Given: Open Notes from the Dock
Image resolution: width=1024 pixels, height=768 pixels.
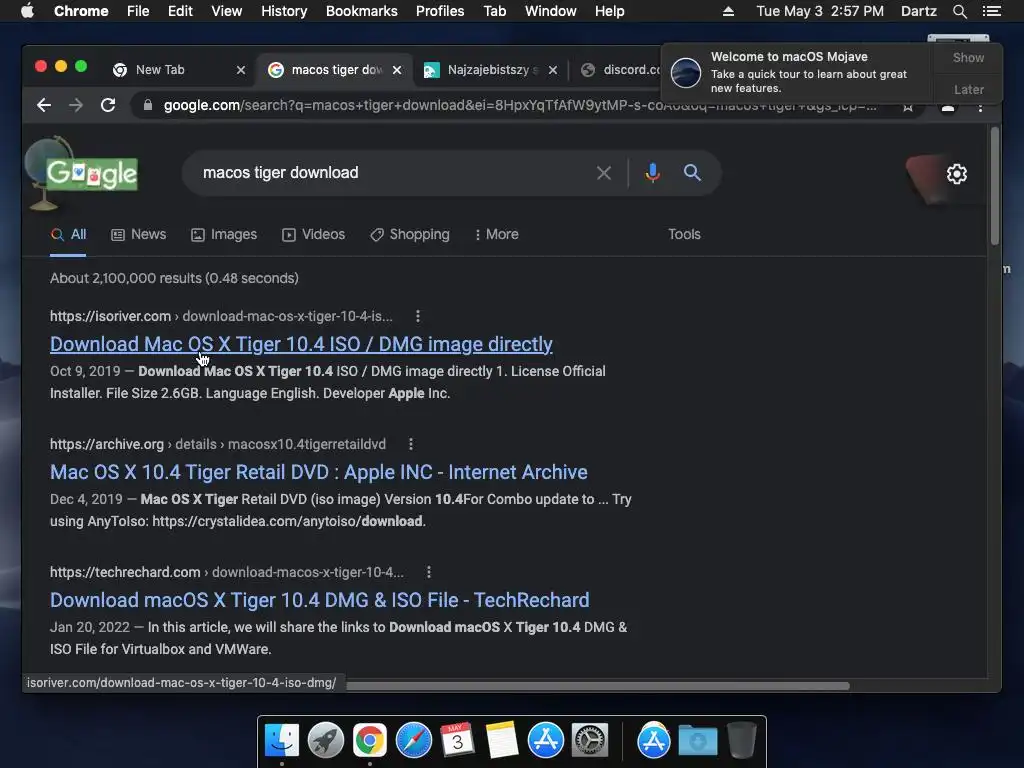Looking at the screenshot, I should pos(502,741).
